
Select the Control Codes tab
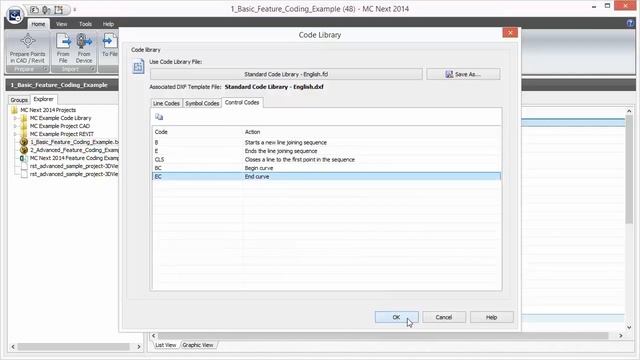pyautogui.click(x=242, y=102)
